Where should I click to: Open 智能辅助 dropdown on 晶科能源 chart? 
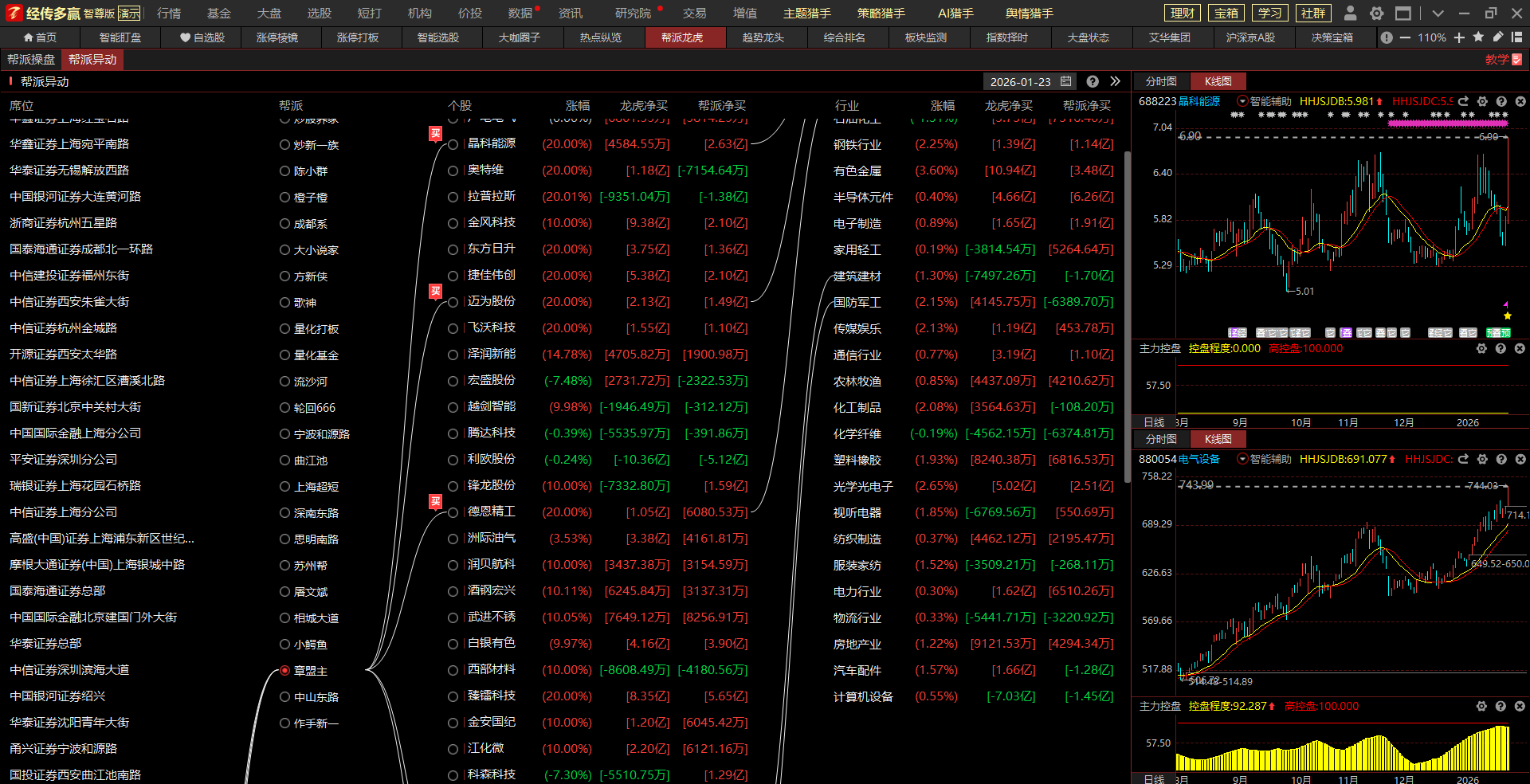[x=1242, y=101]
